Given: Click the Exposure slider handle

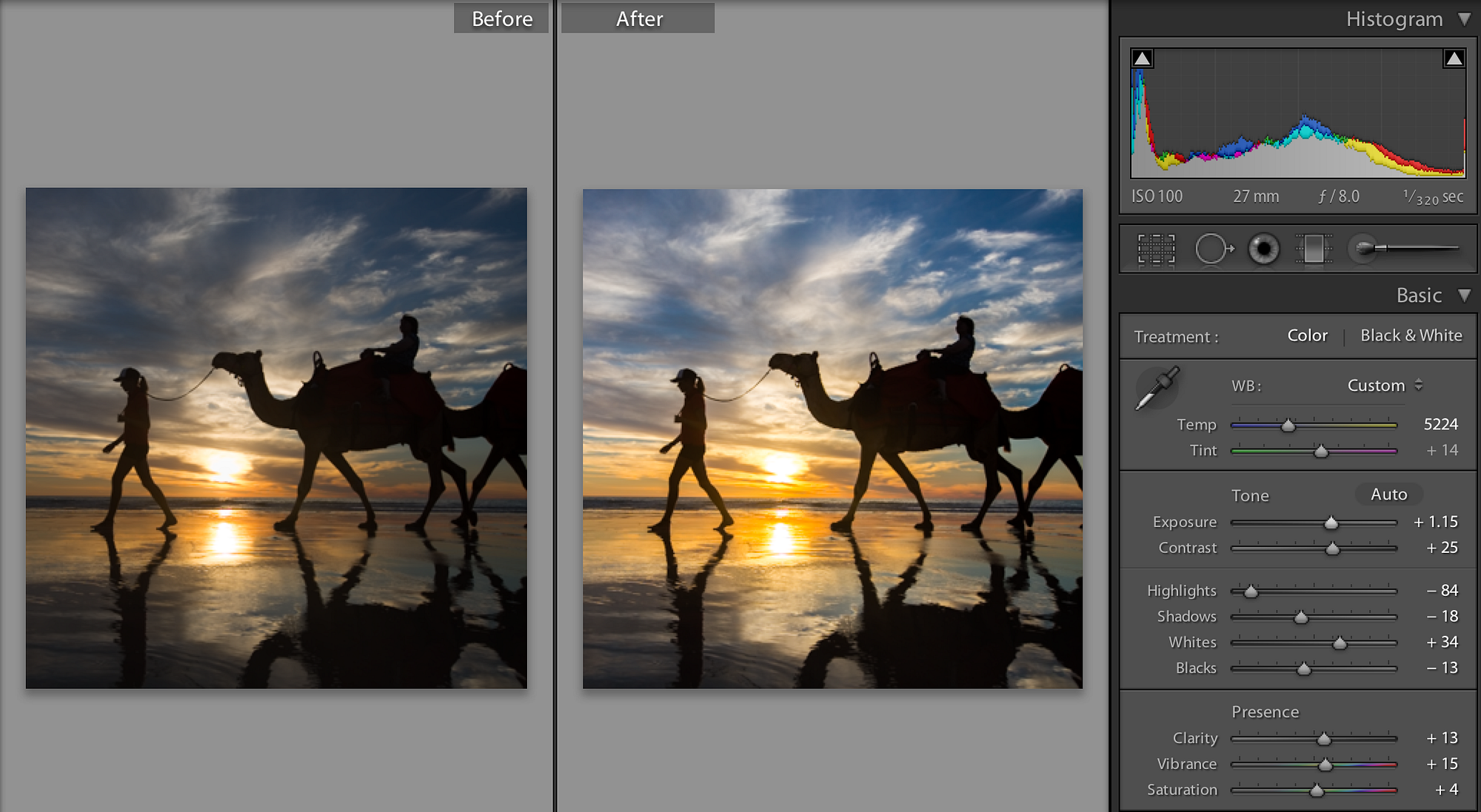Looking at the screenshot, I should 1331,523.
